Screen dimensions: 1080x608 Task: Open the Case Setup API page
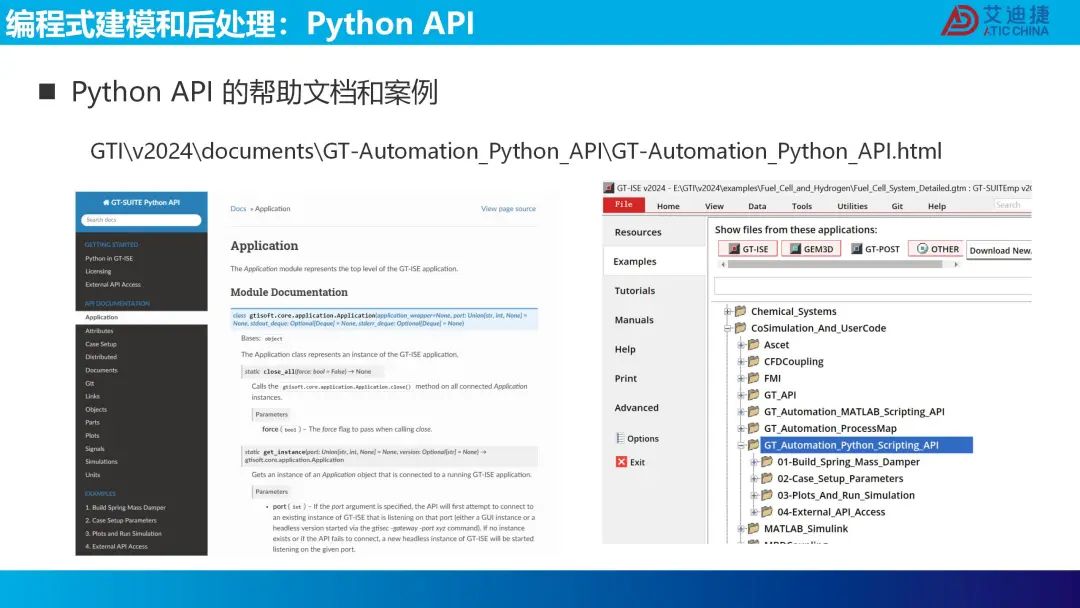click(101, 344)
